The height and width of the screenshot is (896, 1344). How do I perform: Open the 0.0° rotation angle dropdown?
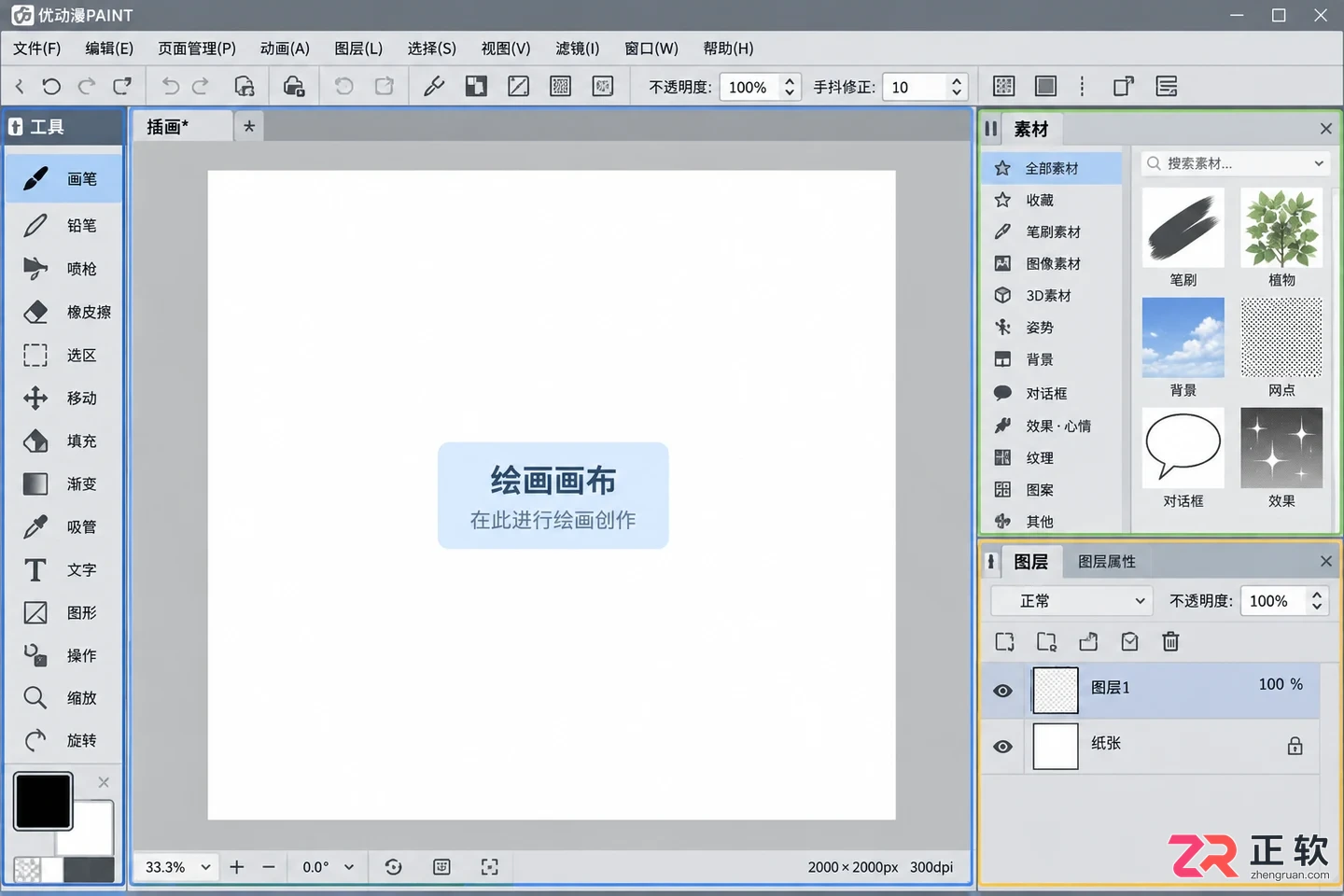pos(328,867)
